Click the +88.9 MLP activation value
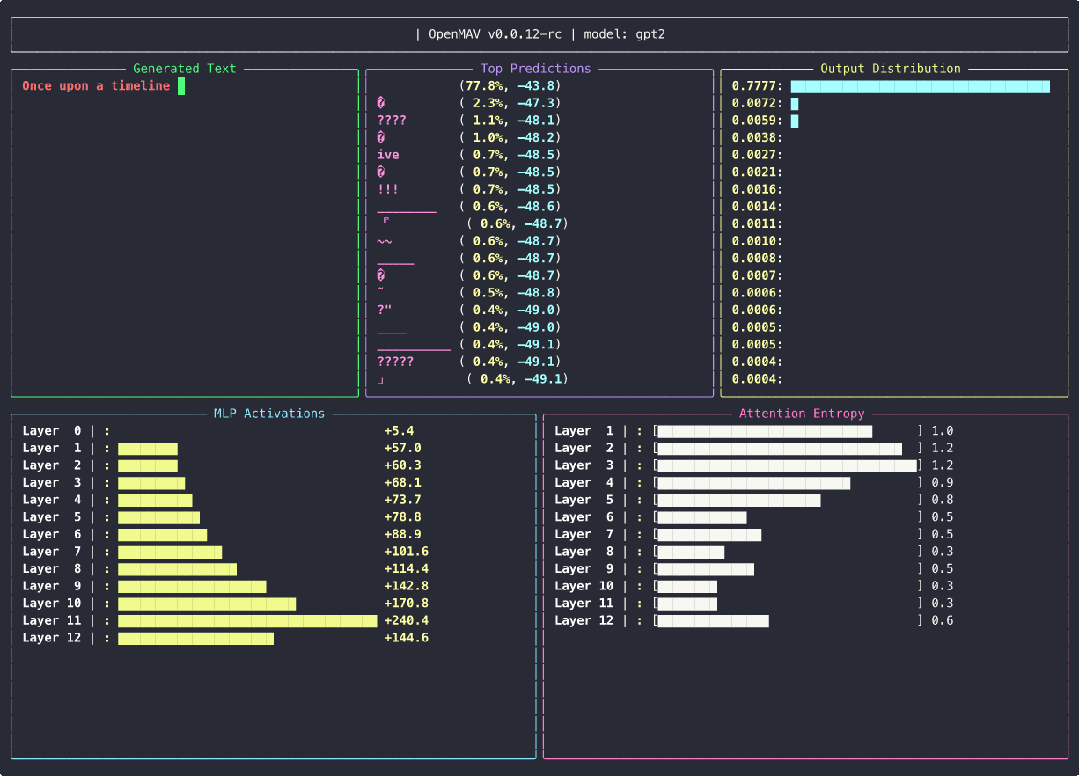This screenshot has height=776, width=1079. point(403,534)
